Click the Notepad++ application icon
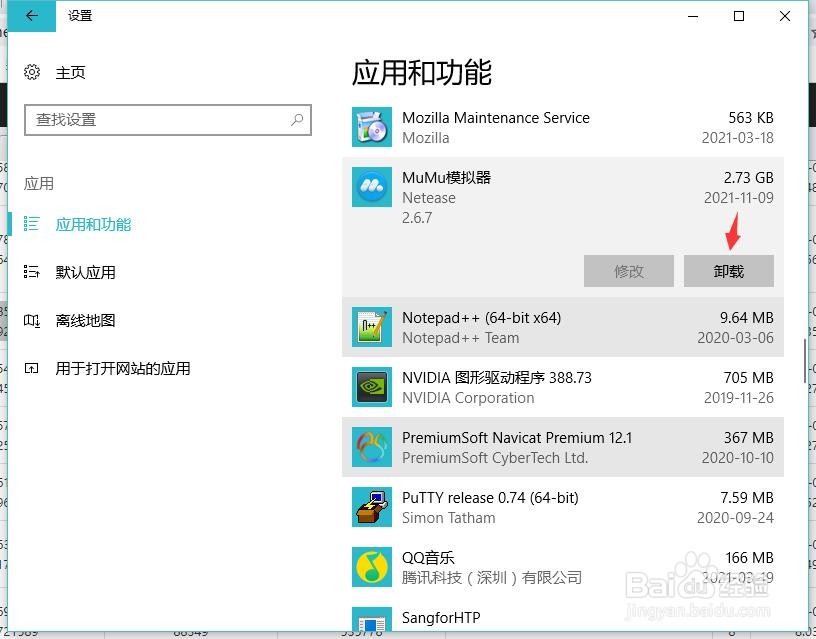The image size is (816, 639). pos(371,327)
